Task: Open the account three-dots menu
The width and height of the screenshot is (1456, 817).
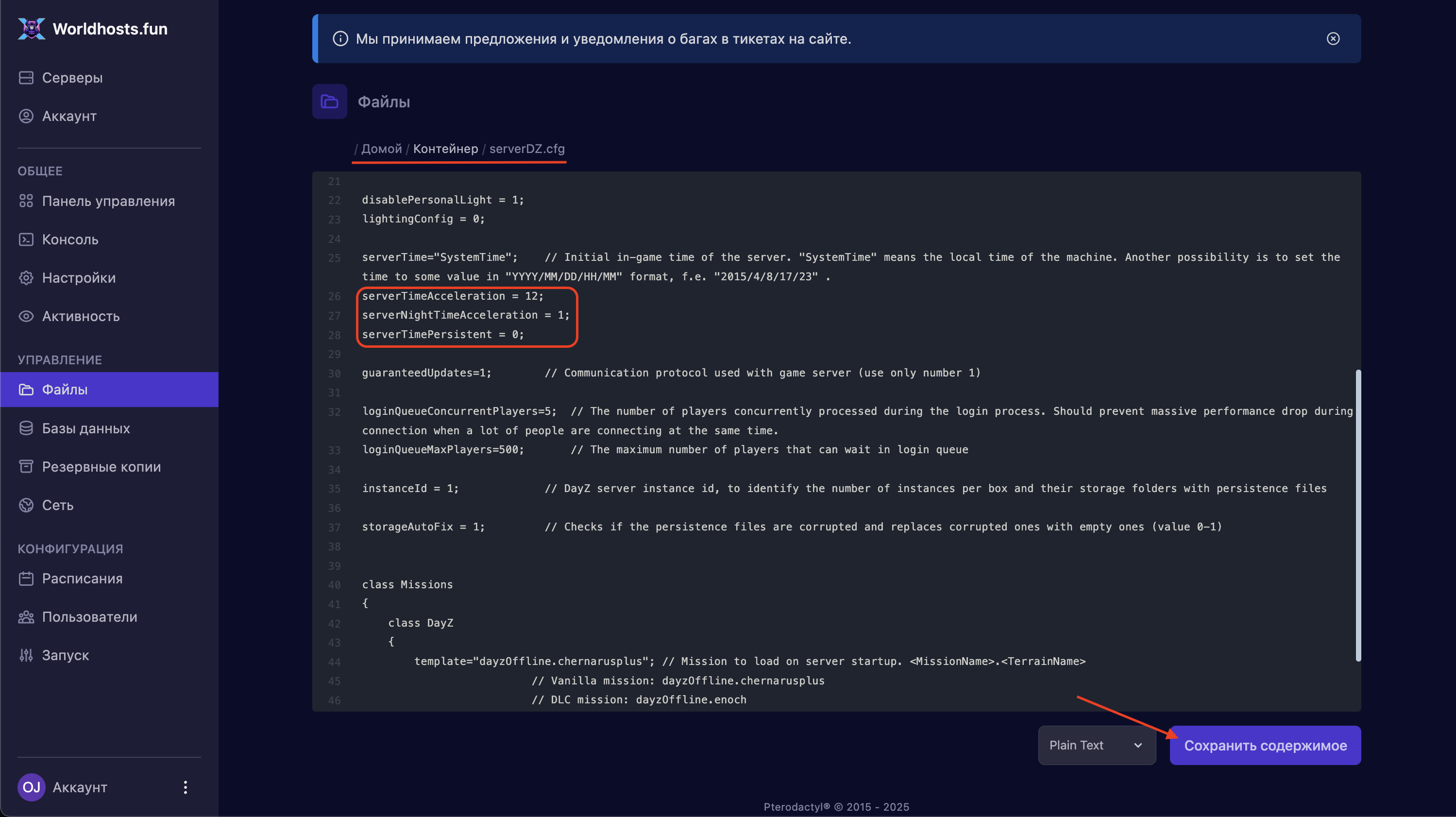Action: 186,787
